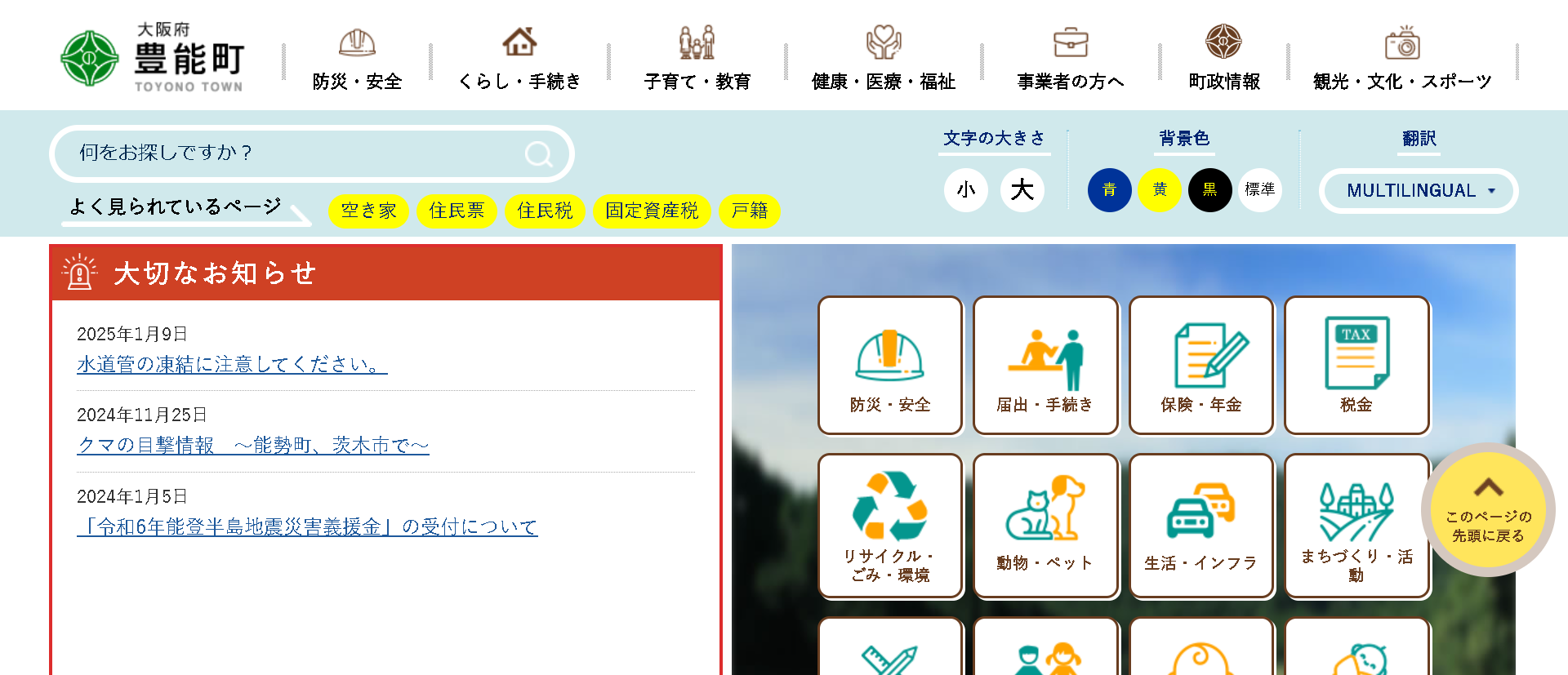Open the 空き家 popular page tag

tap(368, 211)
